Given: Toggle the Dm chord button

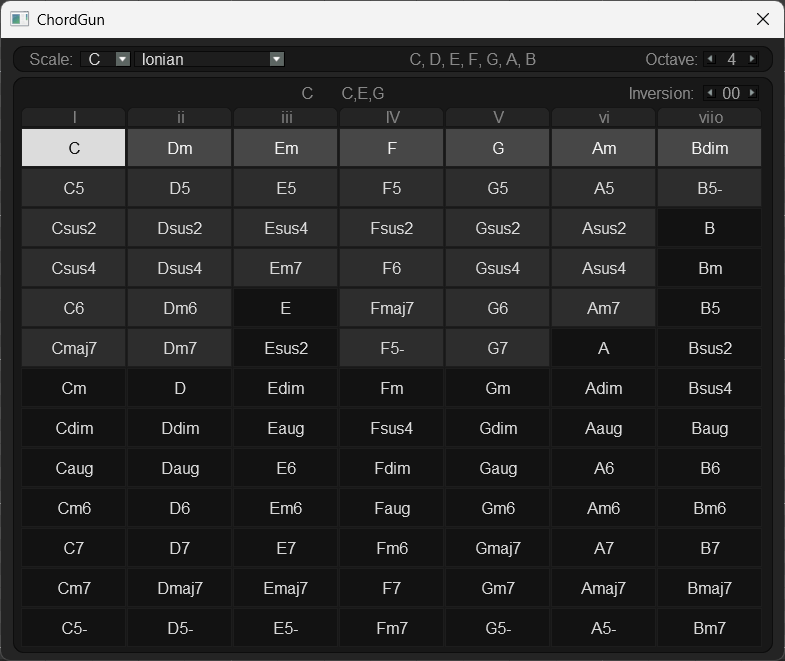Looking at the screenshot, I should coord(180,148).
